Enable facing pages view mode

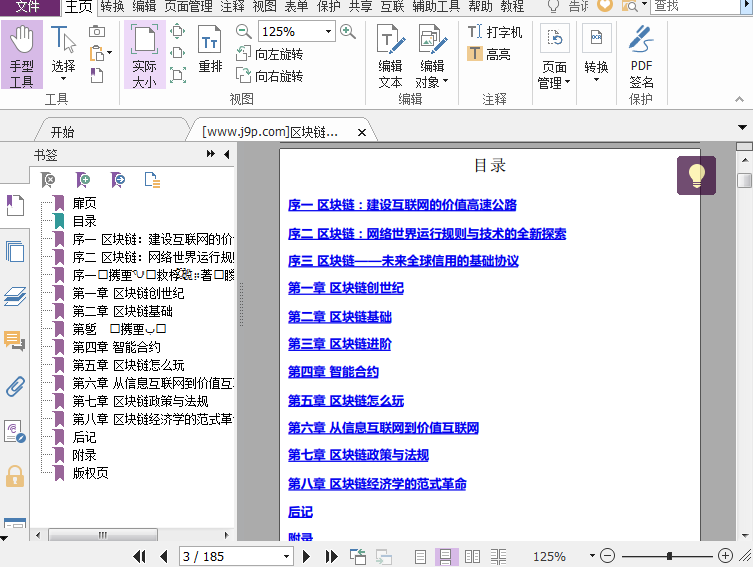tap(472, 556)
